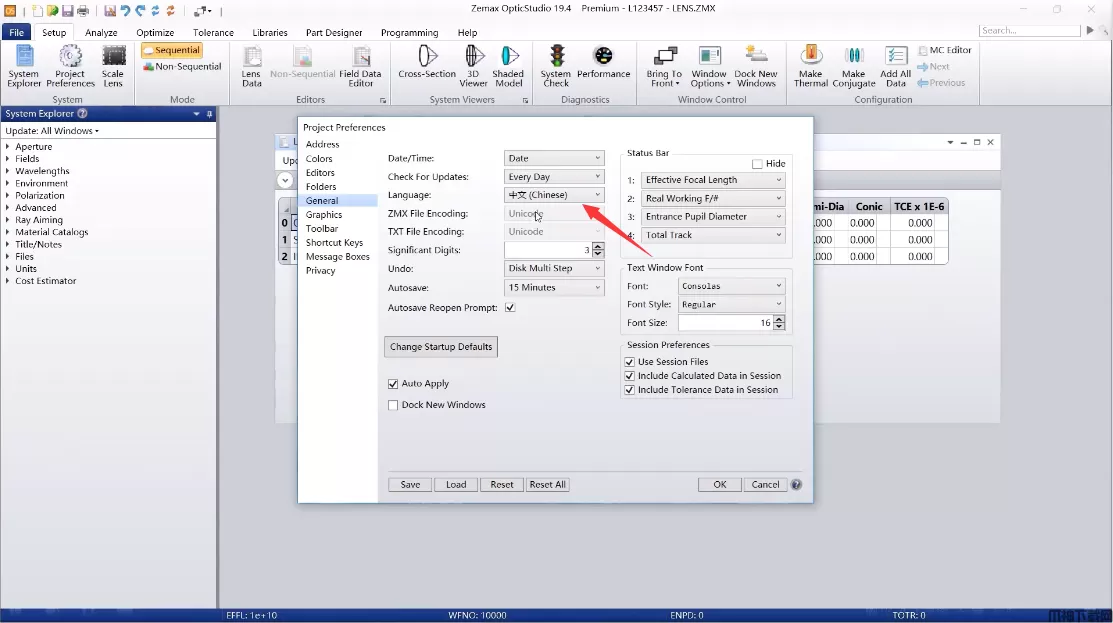
Task: Switch to the Analyze ribbon tab
Action: tap(101, 32)
